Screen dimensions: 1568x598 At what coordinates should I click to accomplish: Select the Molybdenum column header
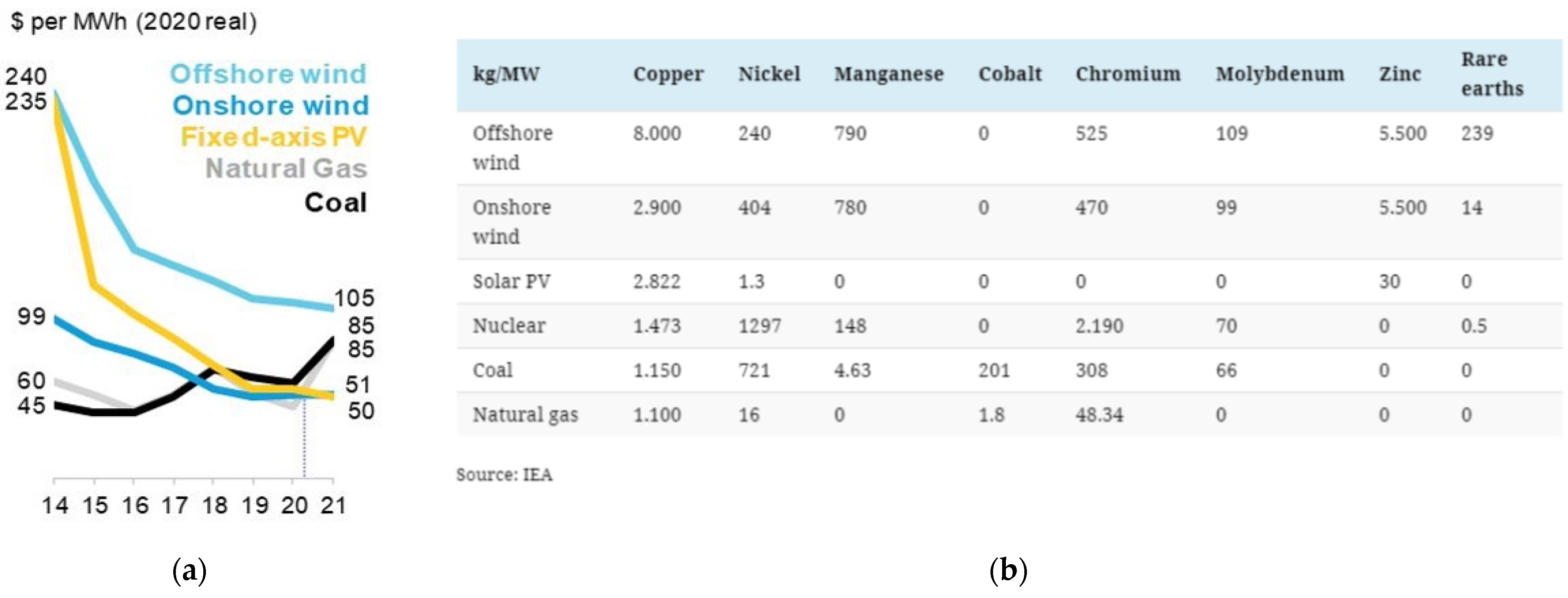1279,74
